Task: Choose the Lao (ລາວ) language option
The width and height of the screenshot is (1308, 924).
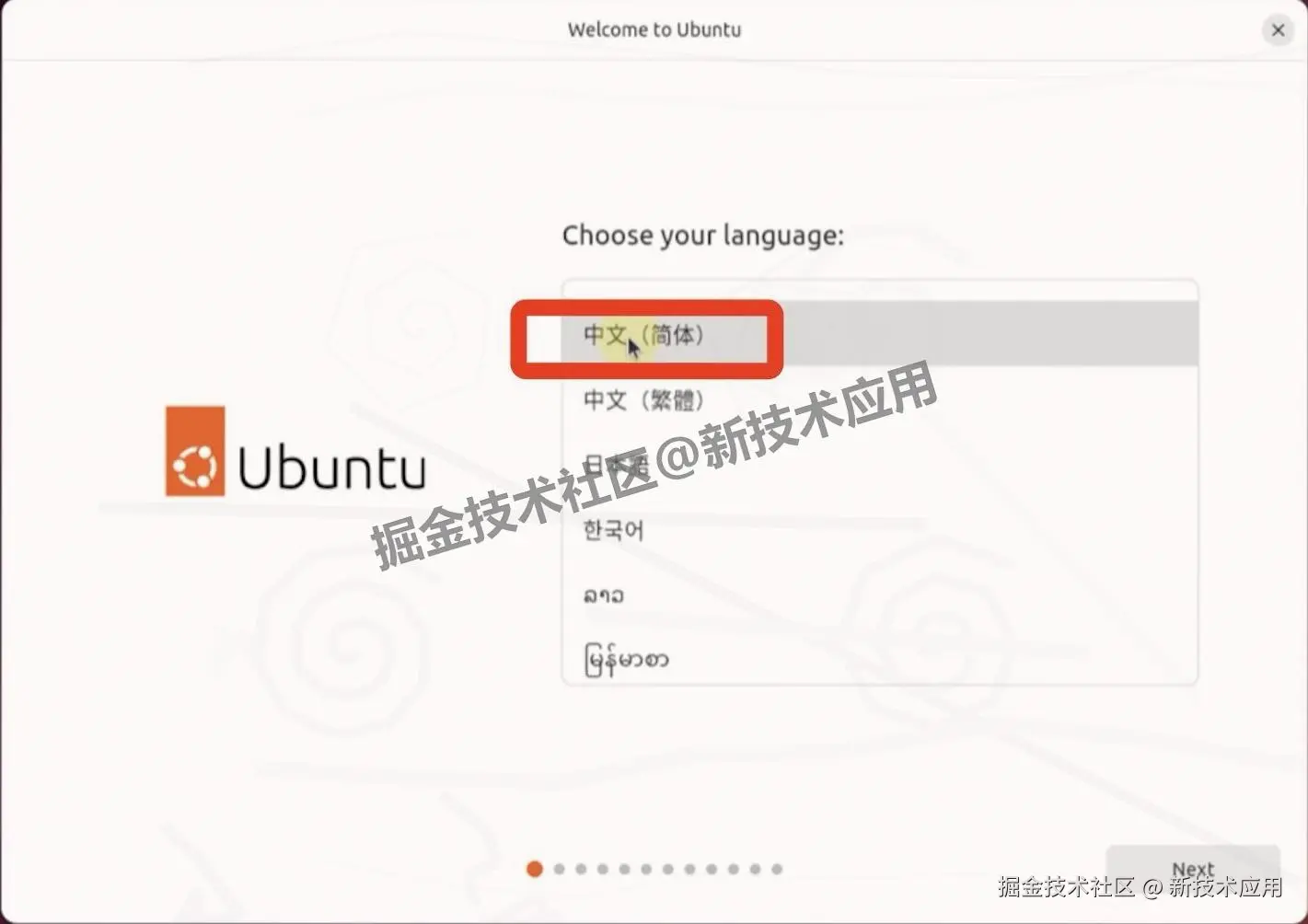Action: point(604,595)
